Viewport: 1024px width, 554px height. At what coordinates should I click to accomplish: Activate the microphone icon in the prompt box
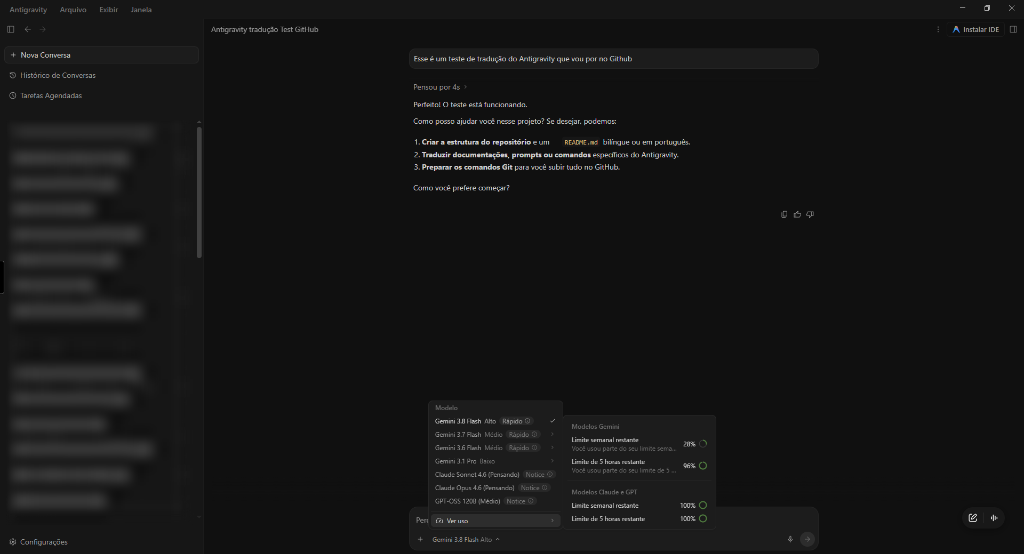[x=790, y=540]
